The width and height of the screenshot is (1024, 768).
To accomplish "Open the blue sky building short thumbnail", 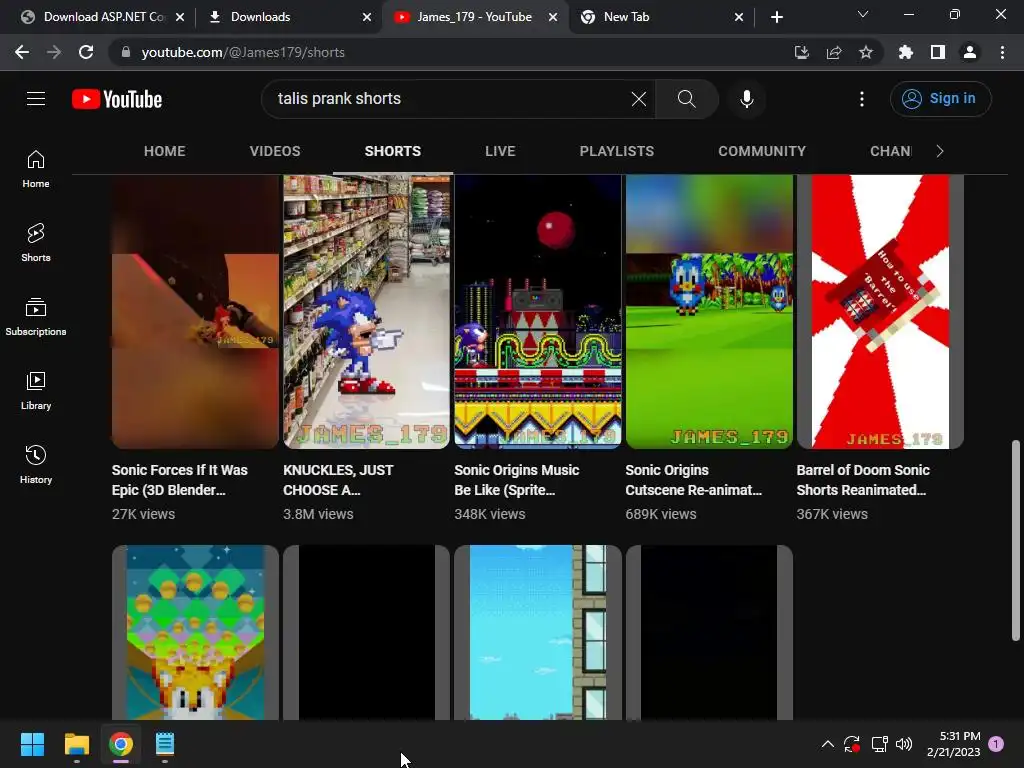I will point(537,632).
